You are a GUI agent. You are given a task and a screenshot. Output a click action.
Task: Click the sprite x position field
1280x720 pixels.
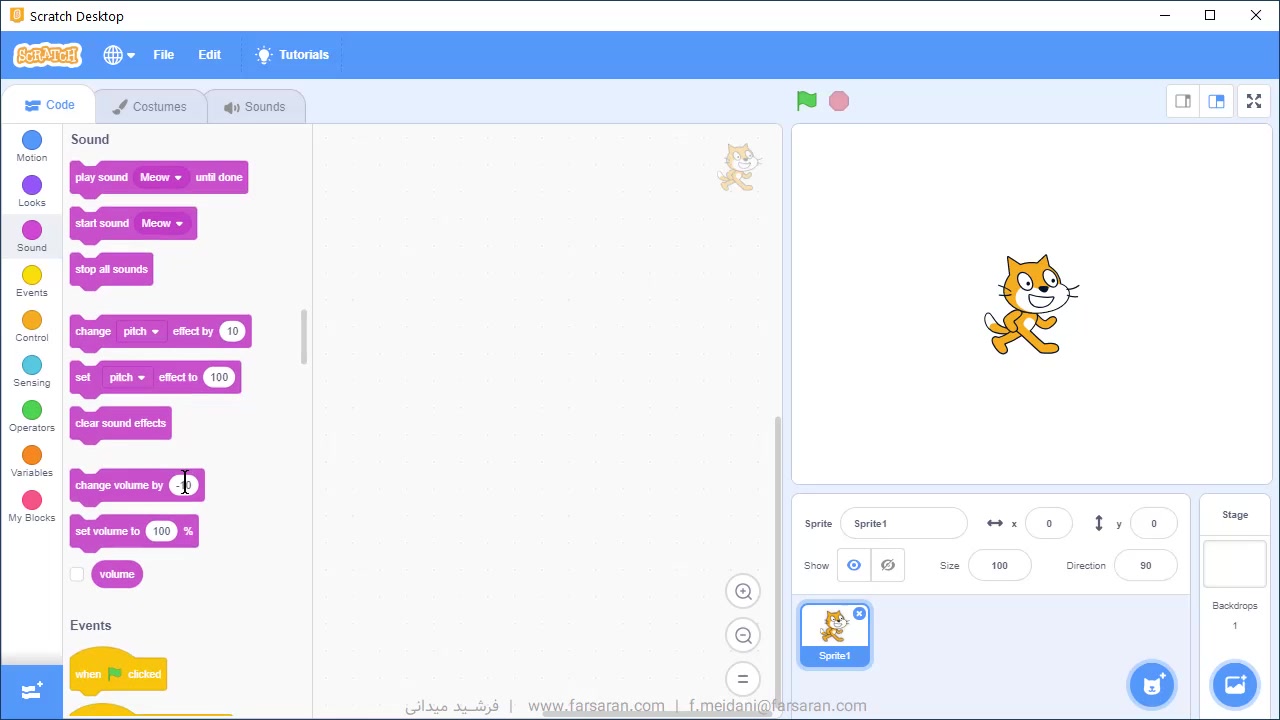[x=1048, y=523]
